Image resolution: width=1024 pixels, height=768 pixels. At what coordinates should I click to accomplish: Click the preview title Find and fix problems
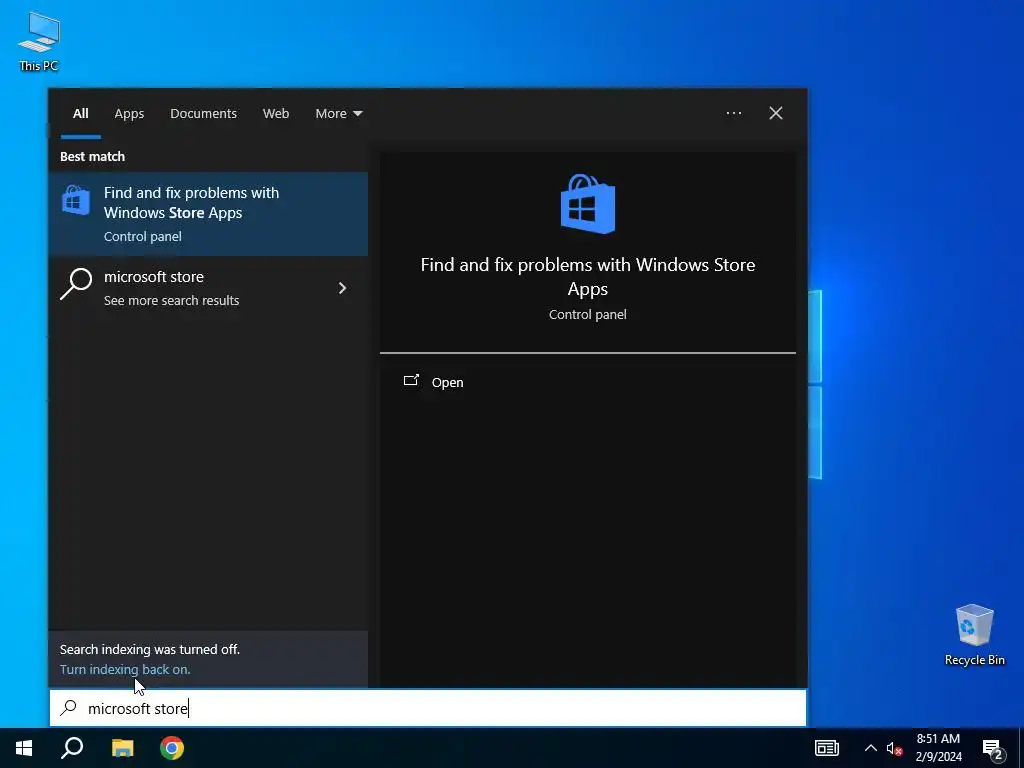[x=588, y=277]
